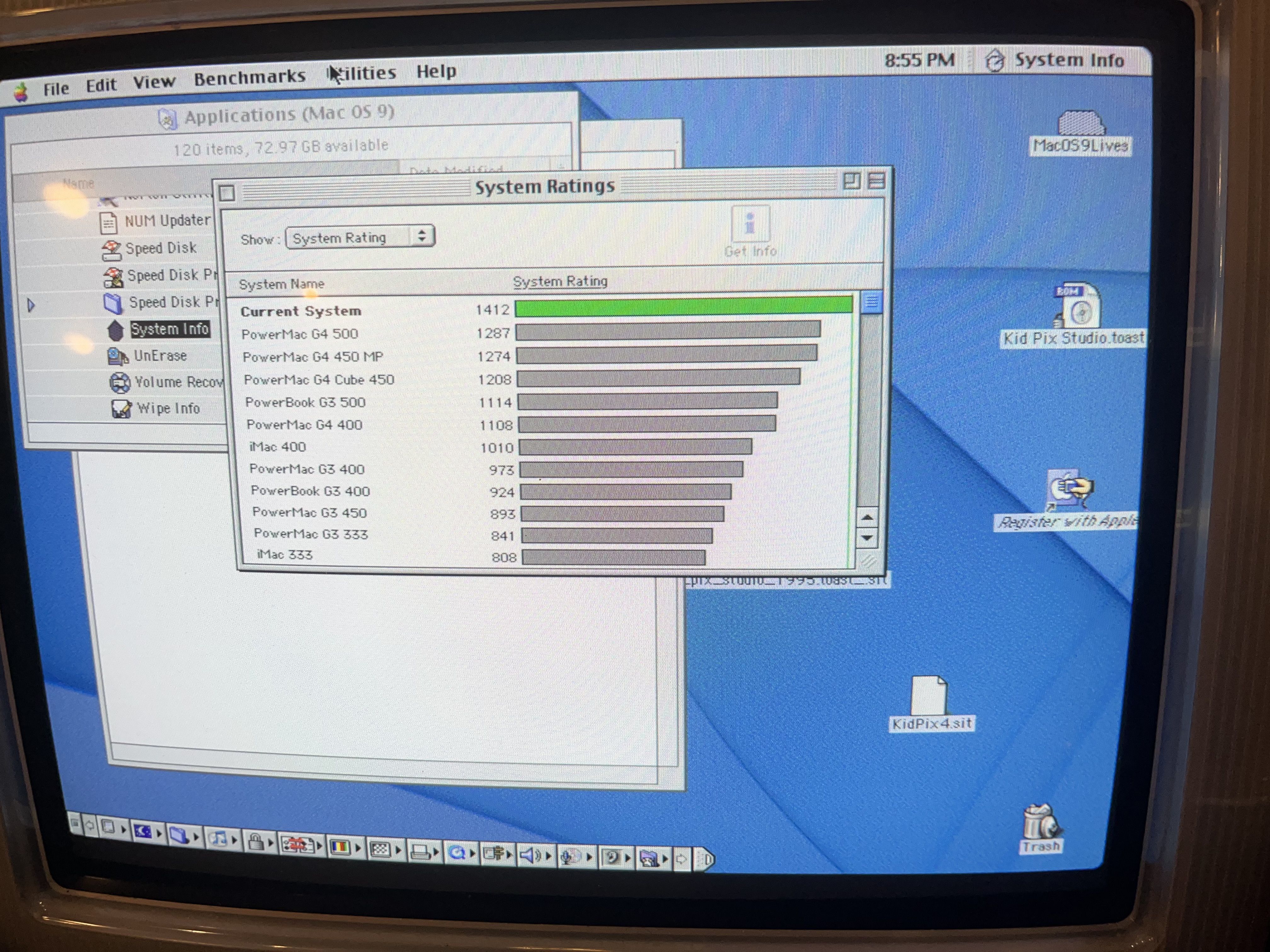Open the Help menu
Image resolution: width=1270 pixels, height=952 pixels.
(436, 72)
